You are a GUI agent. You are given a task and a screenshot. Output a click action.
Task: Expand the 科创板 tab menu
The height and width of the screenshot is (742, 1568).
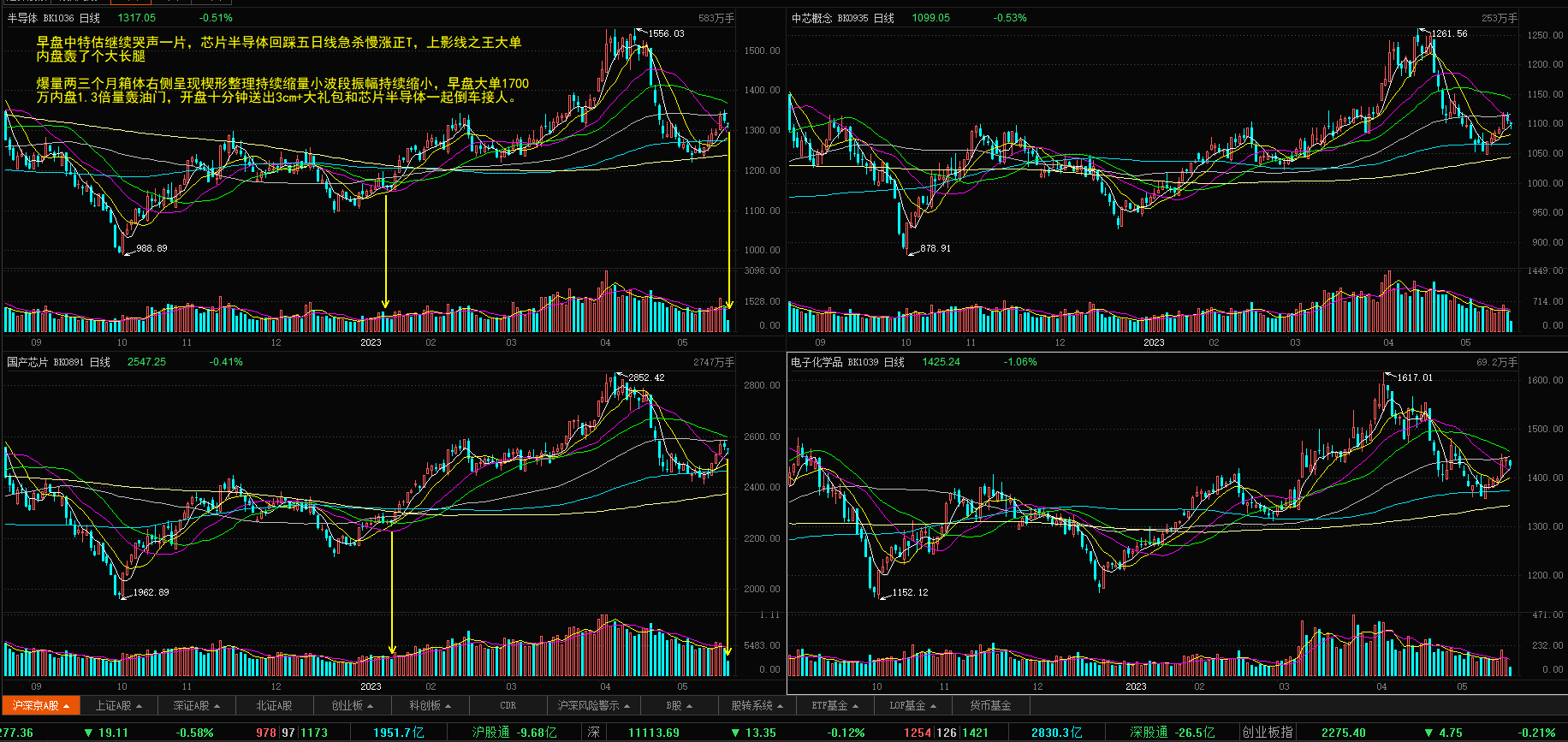click(x=431, y=705)
